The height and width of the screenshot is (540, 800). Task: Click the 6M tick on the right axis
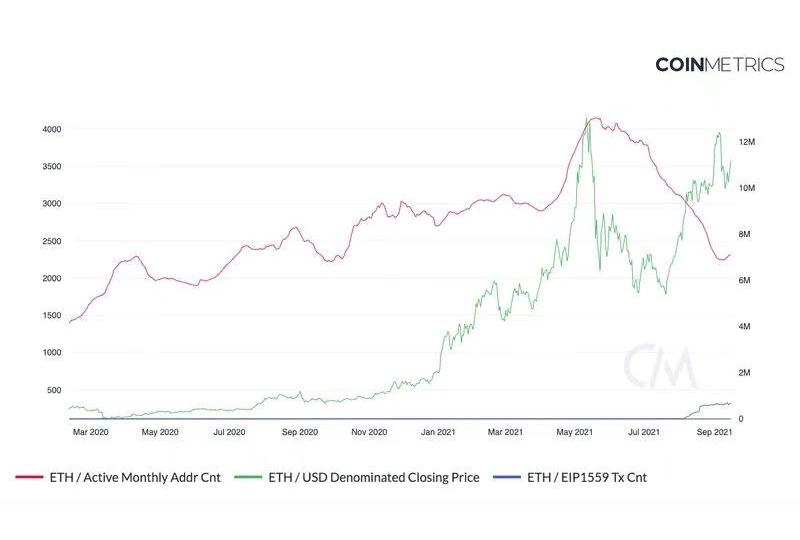point(745,281)
